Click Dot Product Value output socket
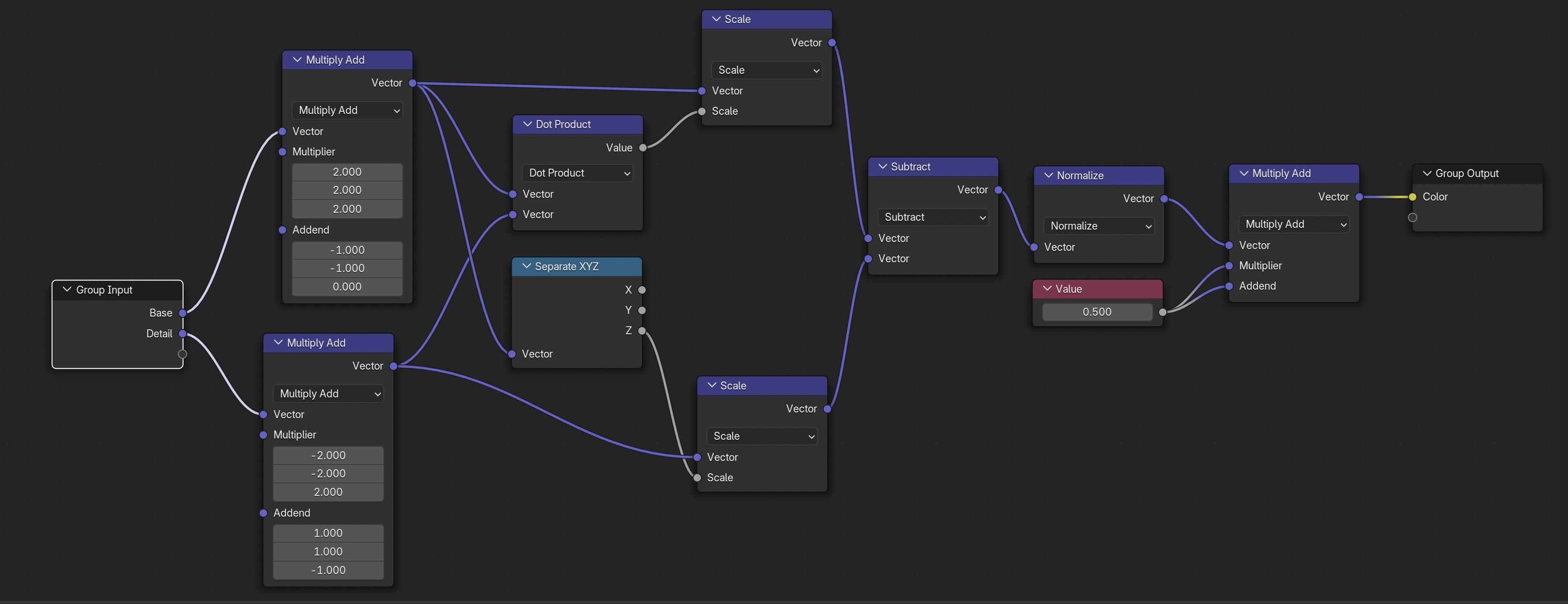The height and width of the screenshot is (604, 1568). point(643,147)
